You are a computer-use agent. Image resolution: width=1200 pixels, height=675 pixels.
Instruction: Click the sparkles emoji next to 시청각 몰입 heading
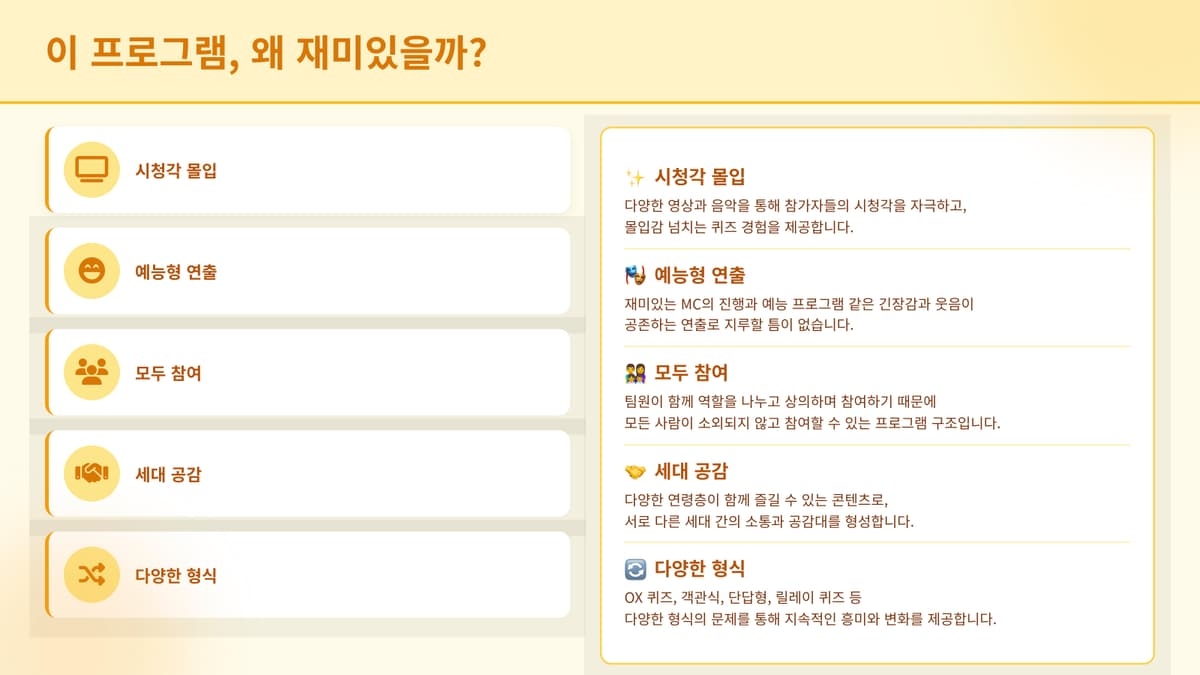[634, 179]
